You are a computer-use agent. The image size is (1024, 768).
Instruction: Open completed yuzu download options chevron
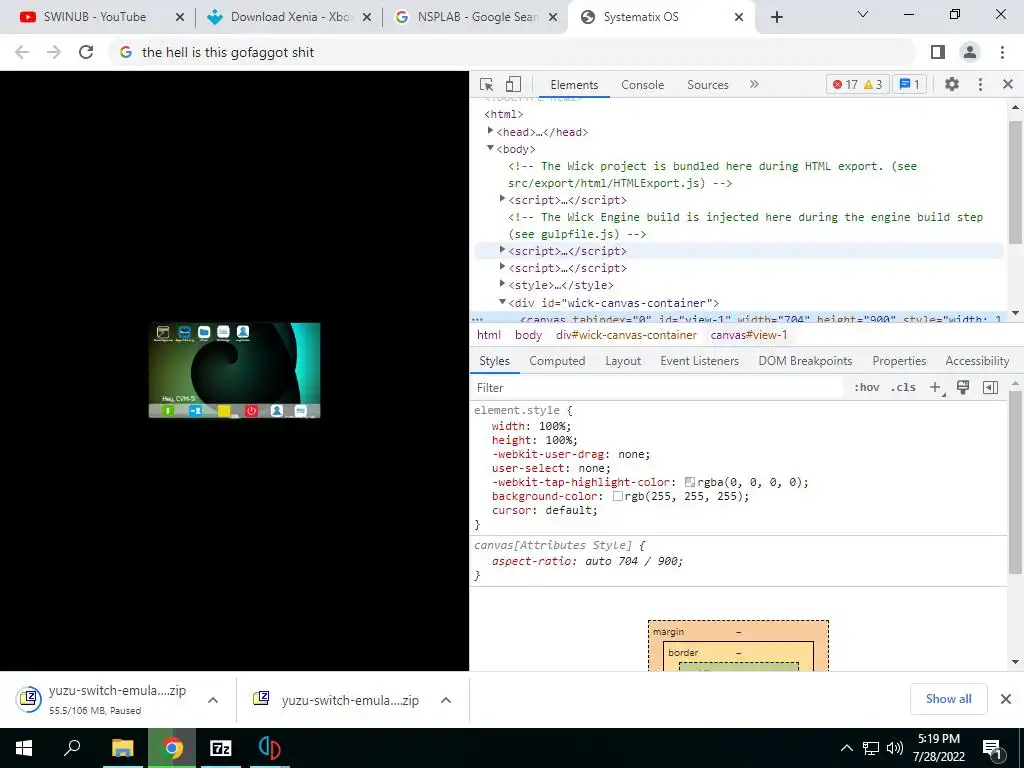point(446,700)
